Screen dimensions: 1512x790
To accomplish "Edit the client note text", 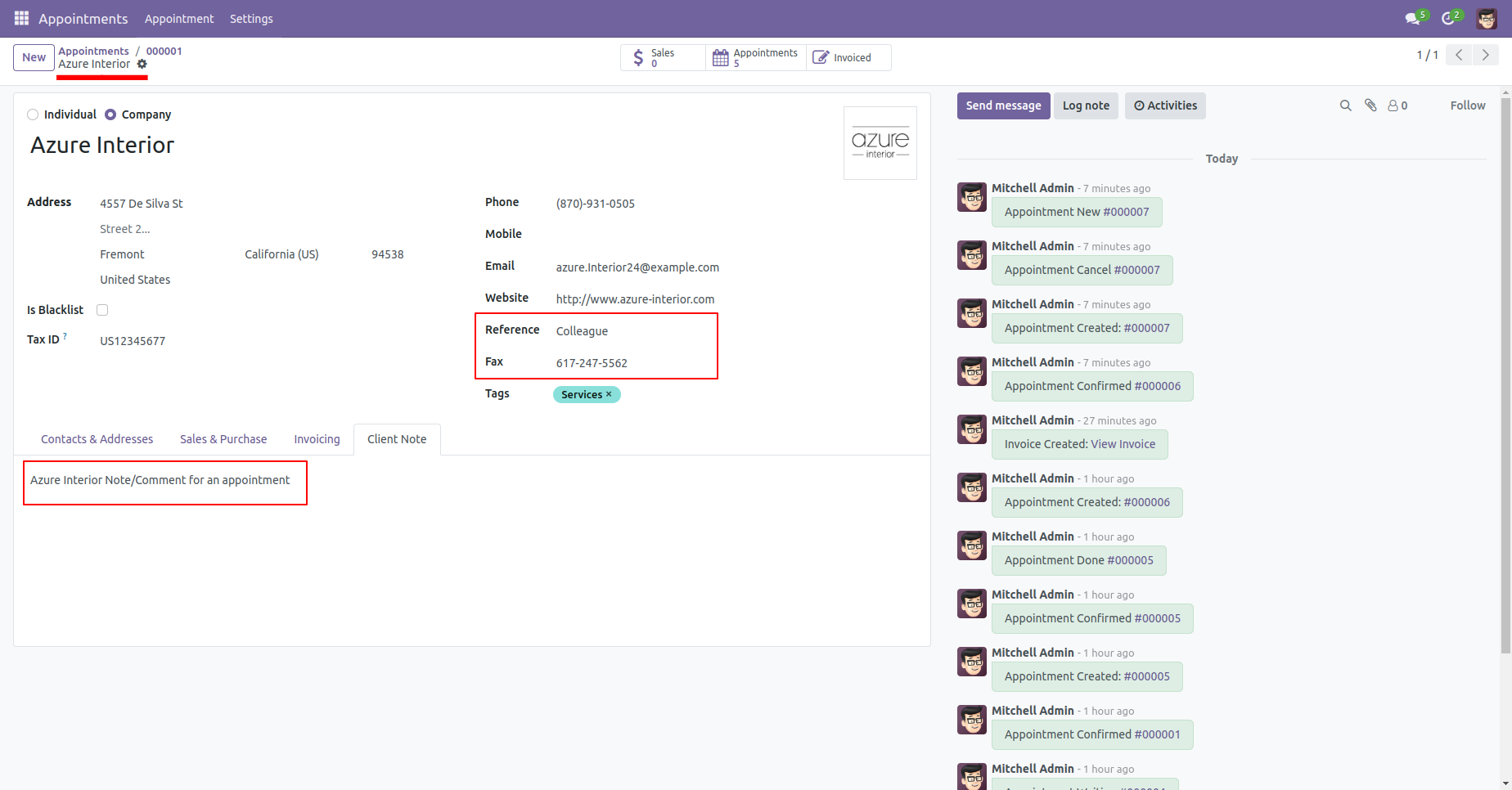I will coord(160,480).
